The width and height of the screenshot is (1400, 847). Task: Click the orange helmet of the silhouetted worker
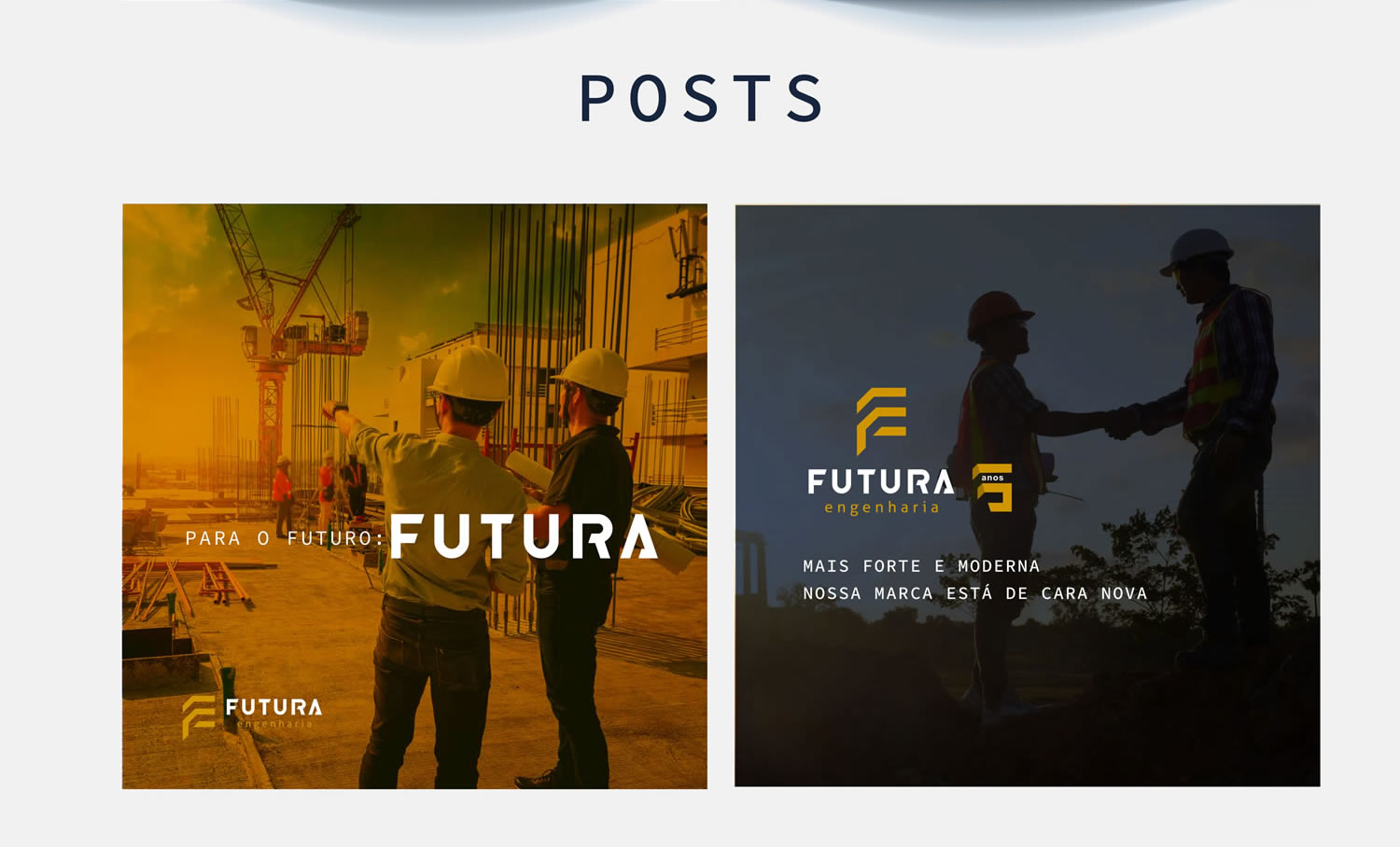click(x=998, y=313)
